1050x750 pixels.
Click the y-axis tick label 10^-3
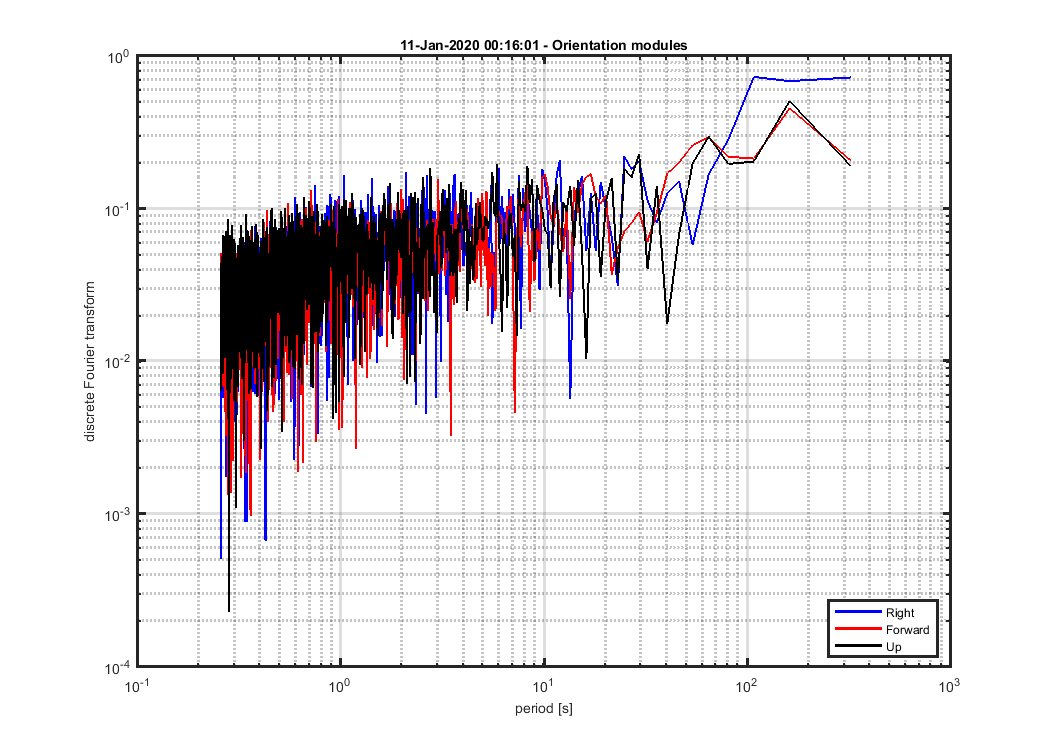coord(118,515)
